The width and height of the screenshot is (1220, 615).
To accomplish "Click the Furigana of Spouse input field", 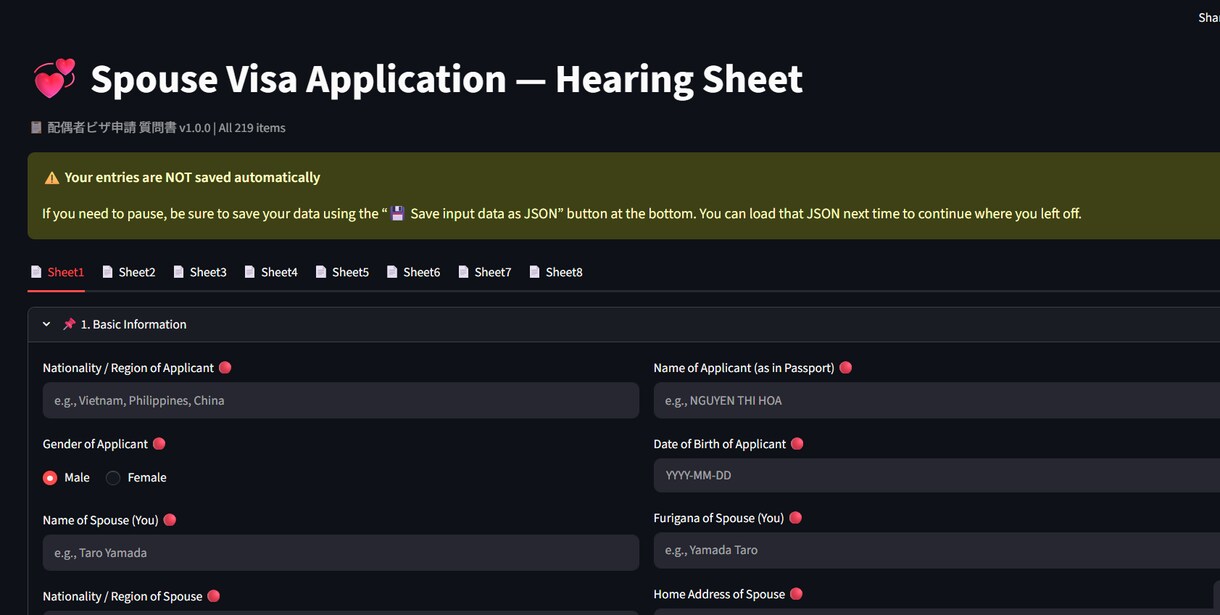I will pos(937,550).
